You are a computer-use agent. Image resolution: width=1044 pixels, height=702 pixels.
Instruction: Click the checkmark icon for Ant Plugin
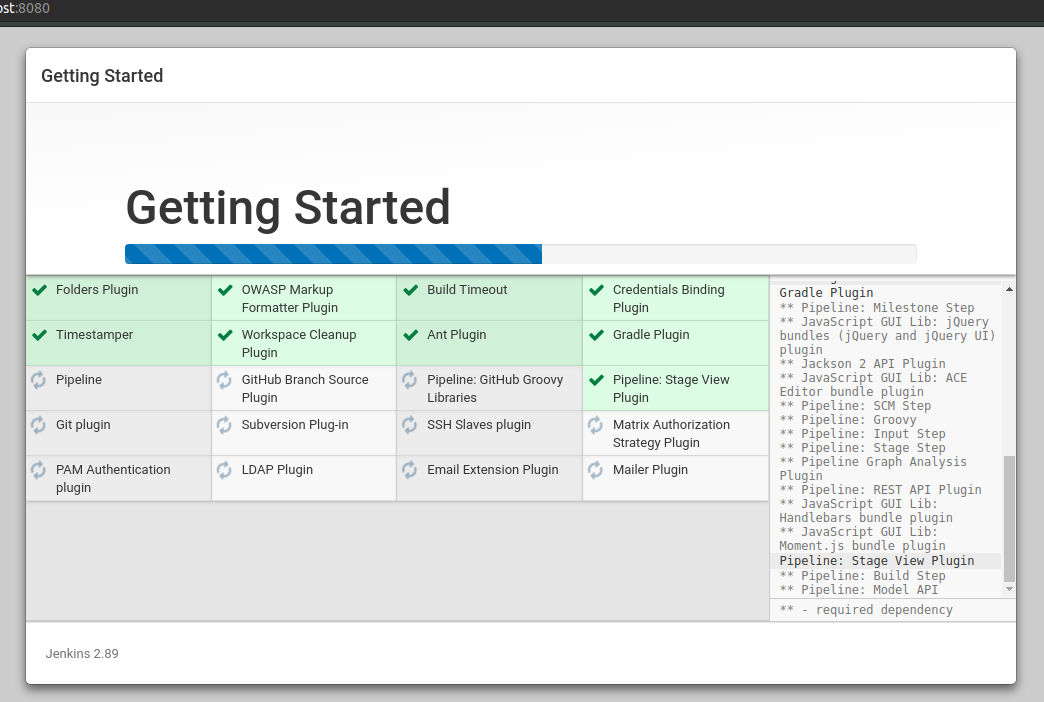(x=411, y=335)
